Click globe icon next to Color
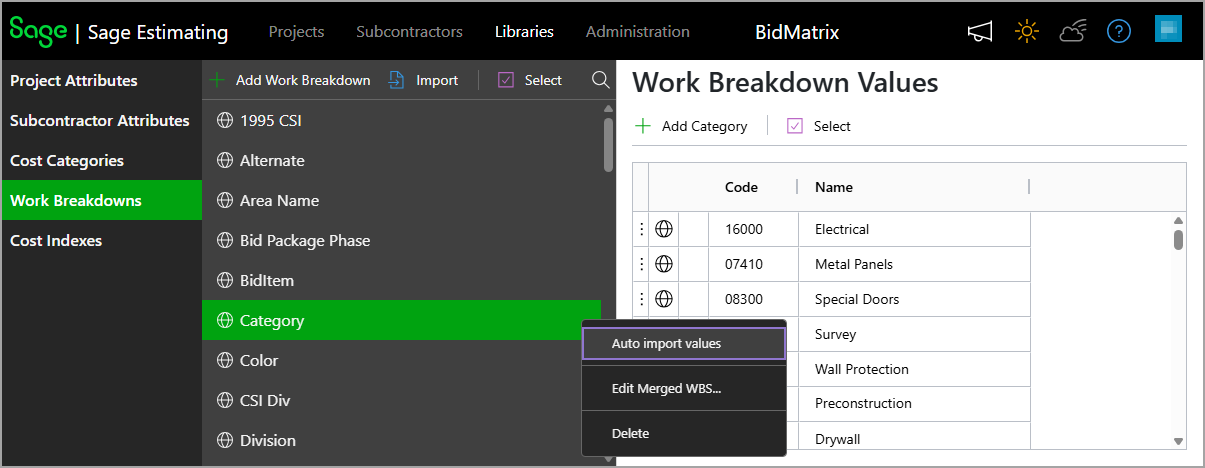 [x=225, y=361]
